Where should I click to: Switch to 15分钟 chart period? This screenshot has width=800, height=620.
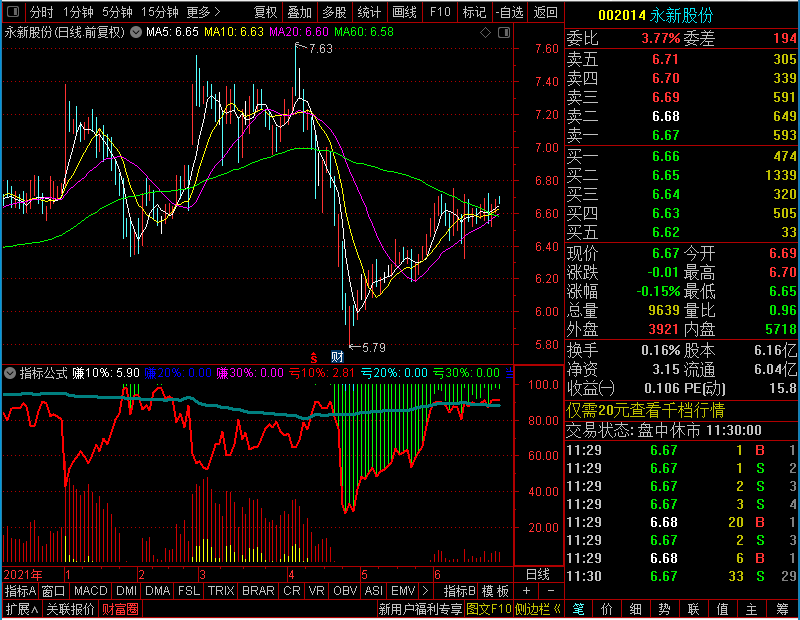159,12
